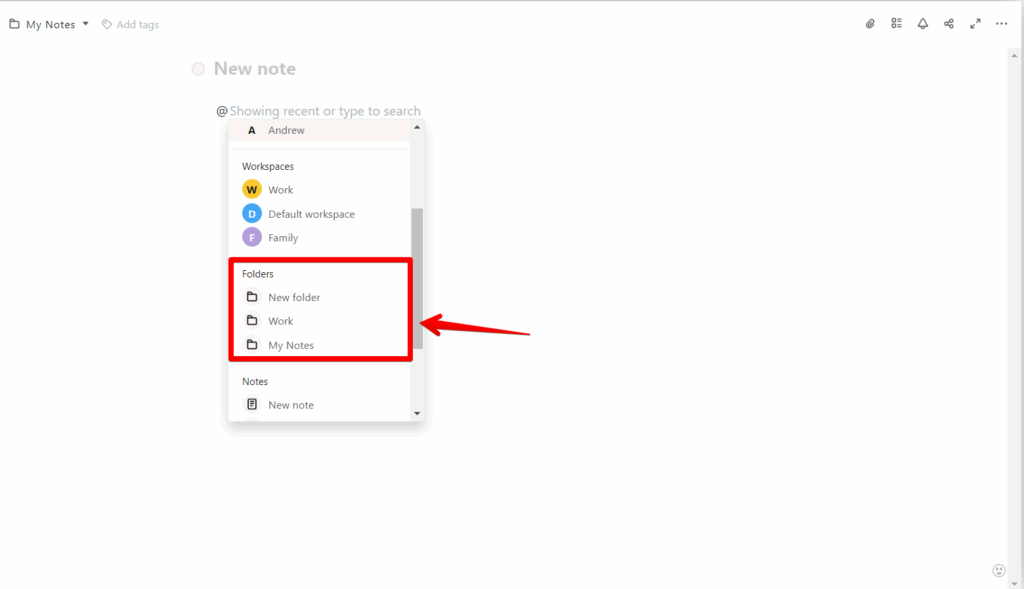Click the tag icon beside Add tags
Screen dimensions: 1024x589
click(x=107, y=25)
